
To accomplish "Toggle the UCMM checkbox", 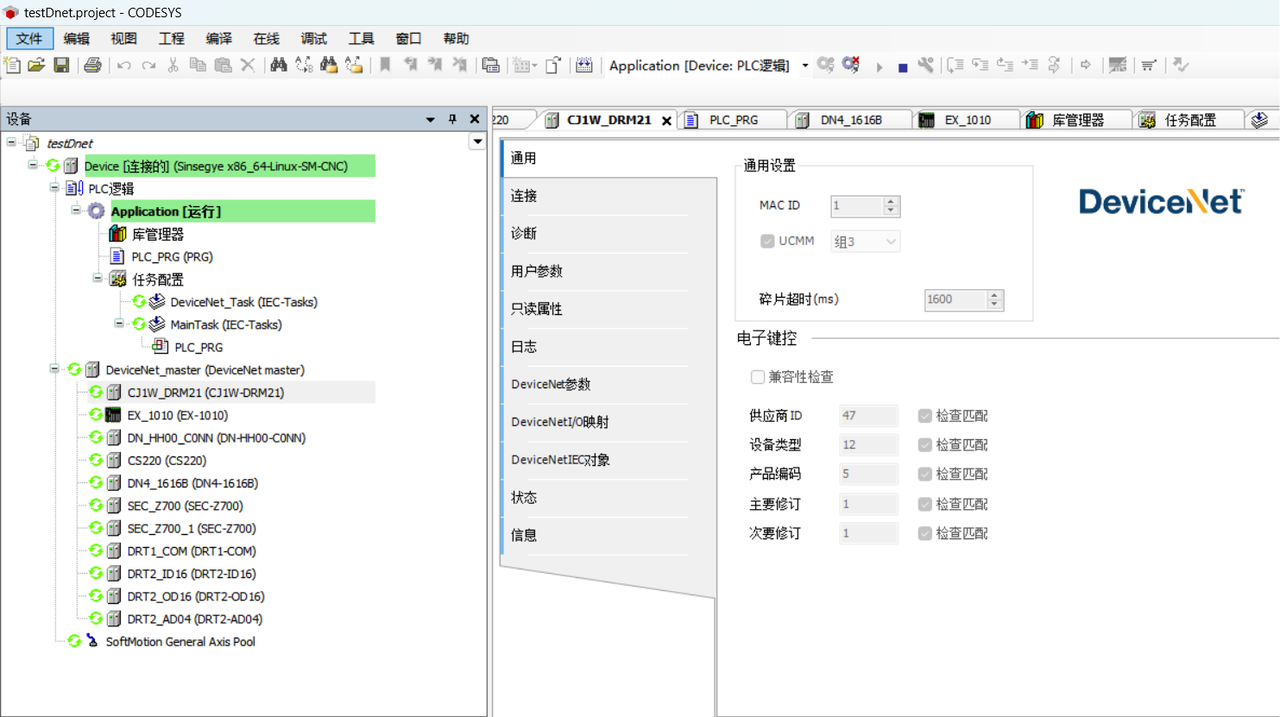I will point(768,241).
